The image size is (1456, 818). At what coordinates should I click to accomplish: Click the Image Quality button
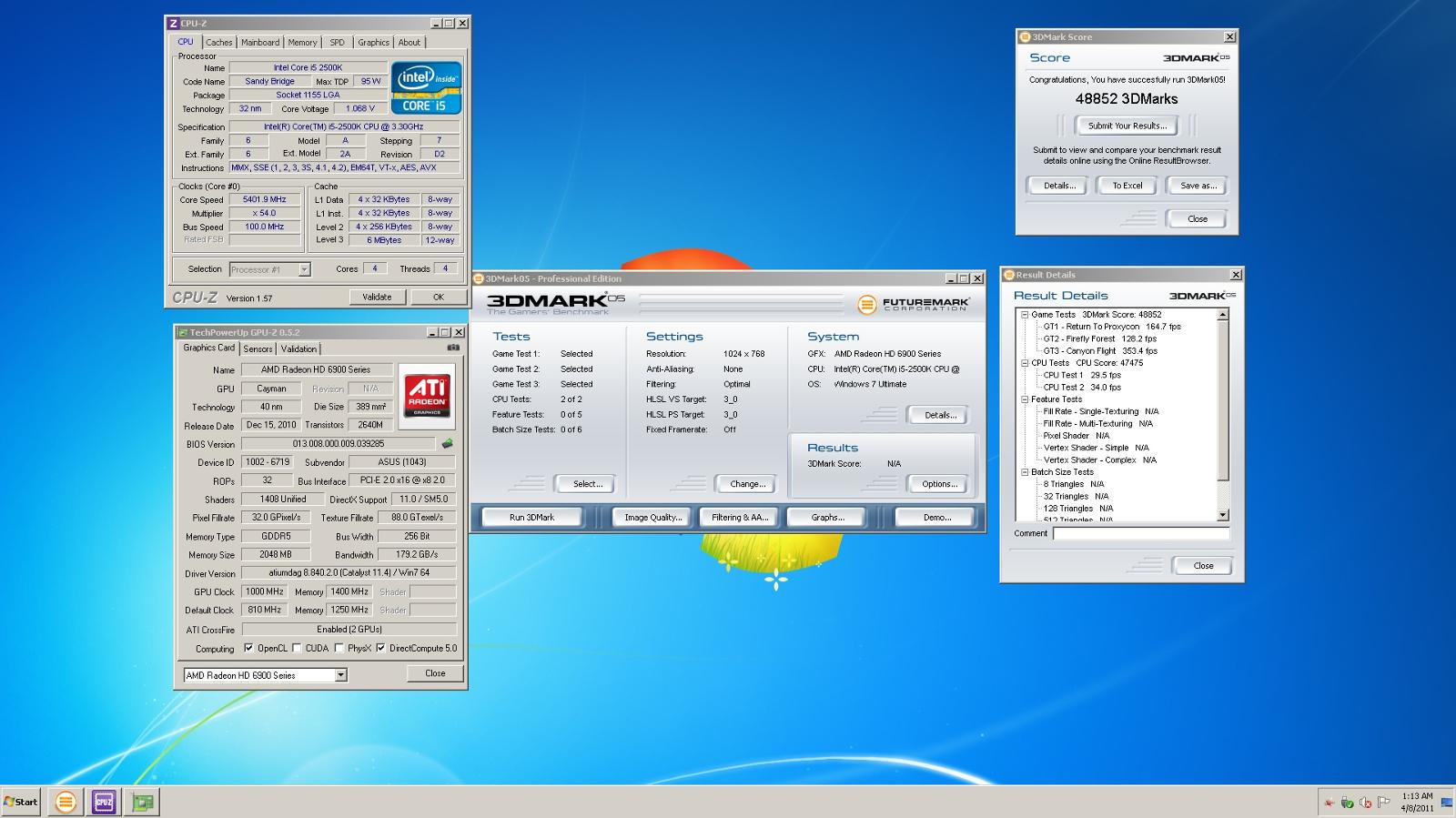653,517
